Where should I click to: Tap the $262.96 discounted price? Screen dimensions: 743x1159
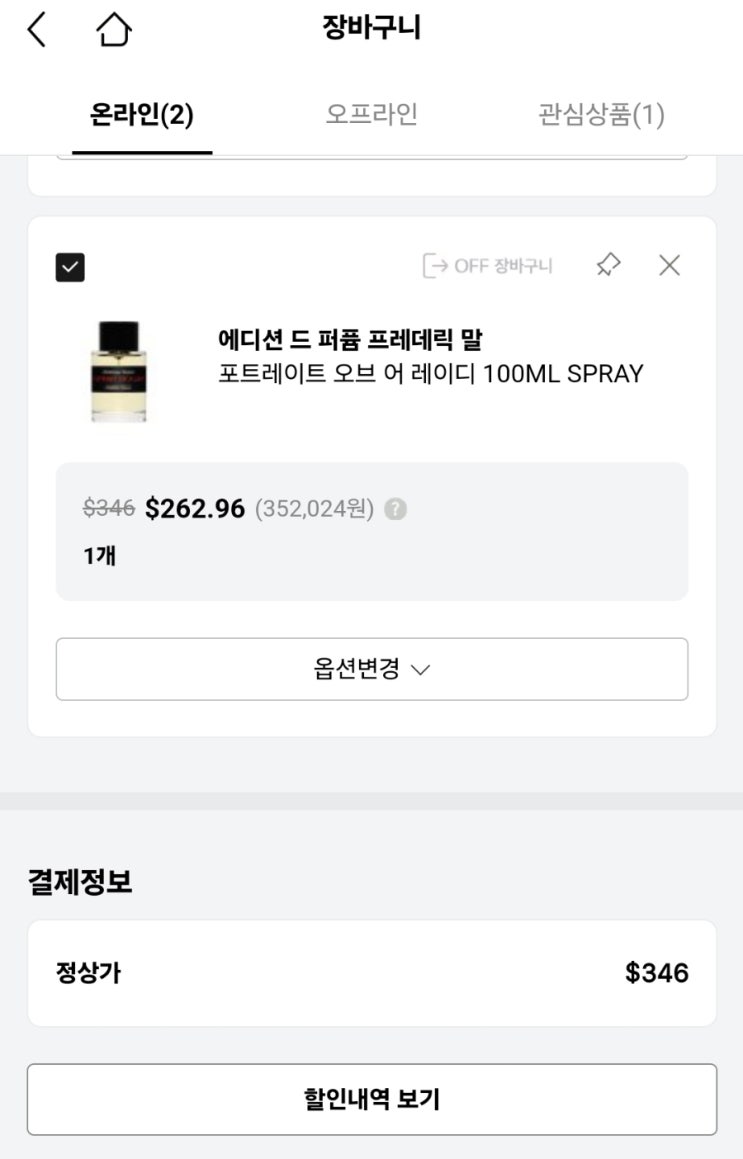click(x=194, y=509)
